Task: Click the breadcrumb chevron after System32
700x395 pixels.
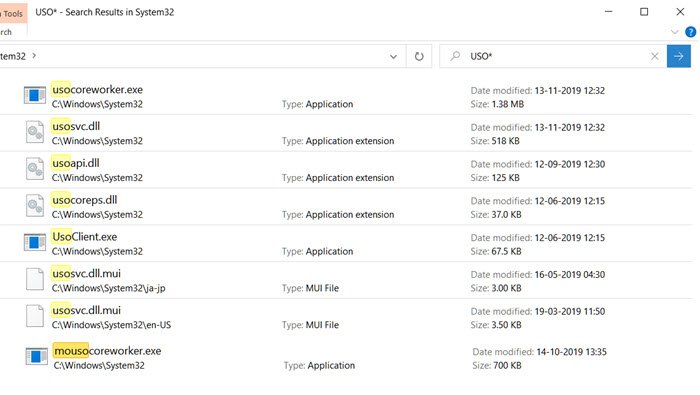Action: tap(34, 56)
